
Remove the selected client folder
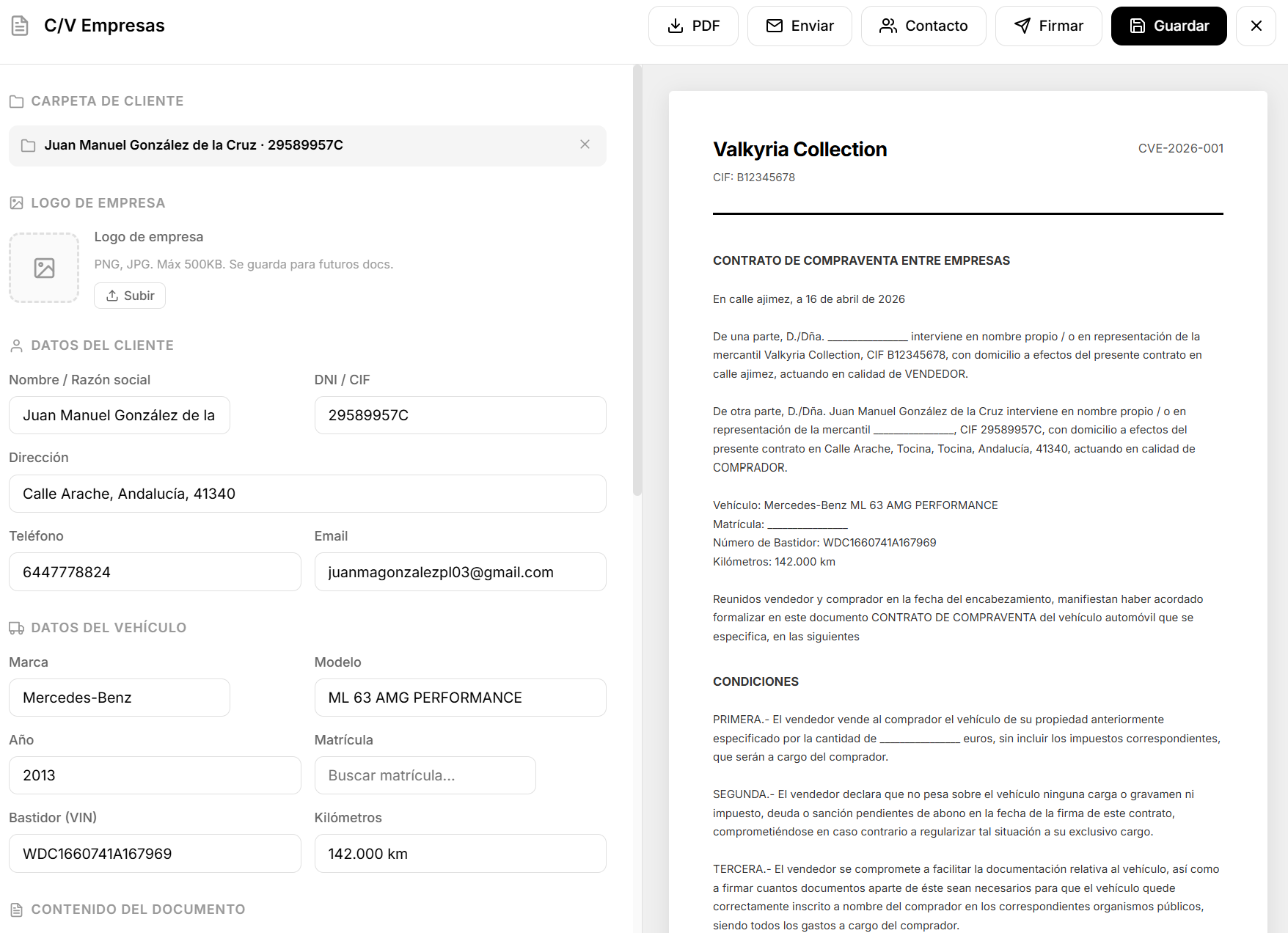pos(585,144)
